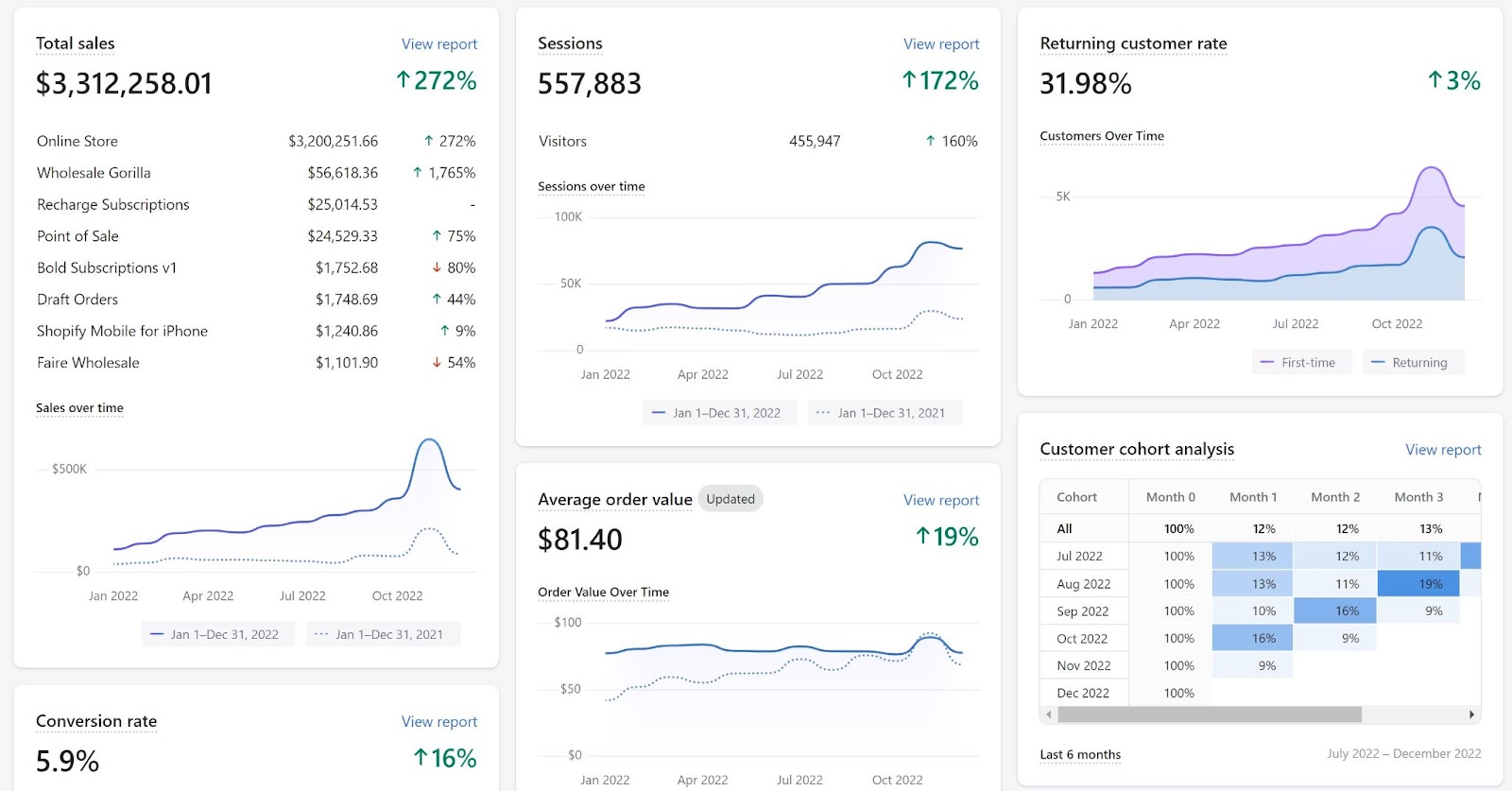Click the scrollbar left arrow in cohort table
Screen dimensions: 1512x791
coord(1048,714)
